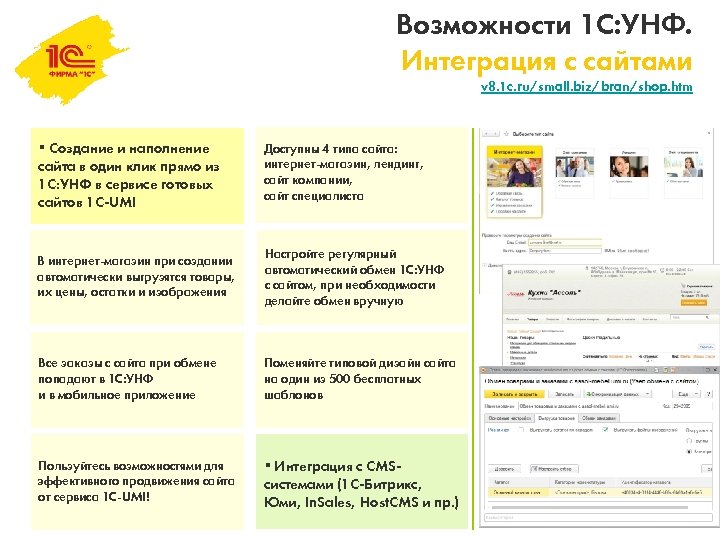720x540 pixels.
Task: Click the blue link at left of checkboxes
Action: pyautogui.click(x=498, y=430)
